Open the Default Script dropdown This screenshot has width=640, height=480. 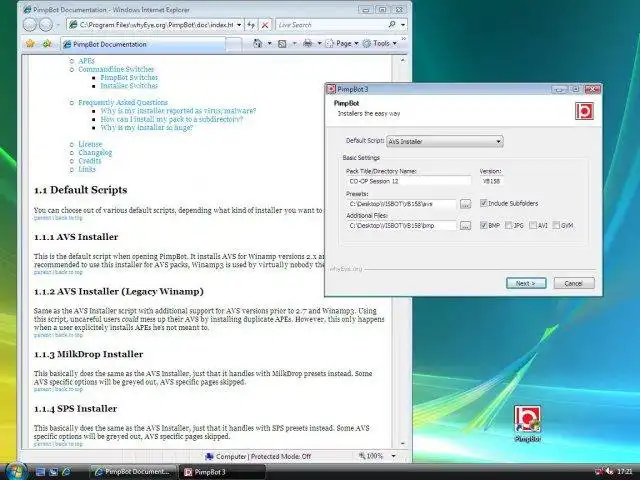(444, 141)
